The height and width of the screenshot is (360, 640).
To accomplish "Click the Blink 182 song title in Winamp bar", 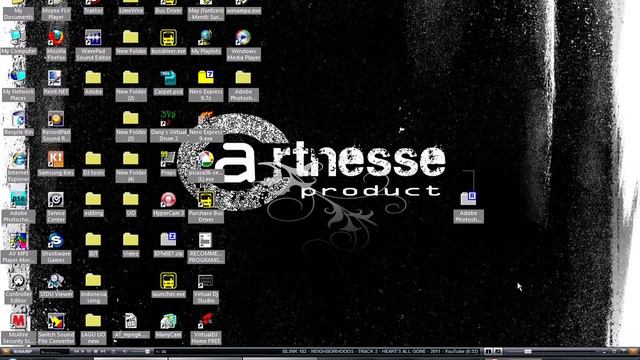I will (x=380, y=351).
